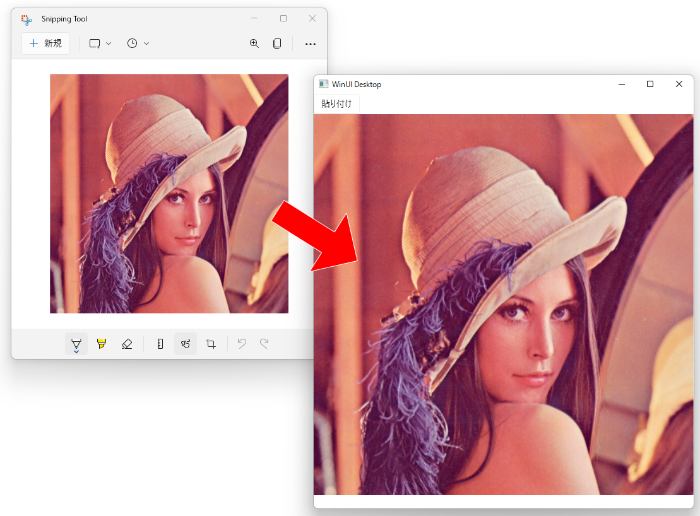Click the undo arrow icon
This screenshot has height=516, width=700.
[x=242, y=344]
